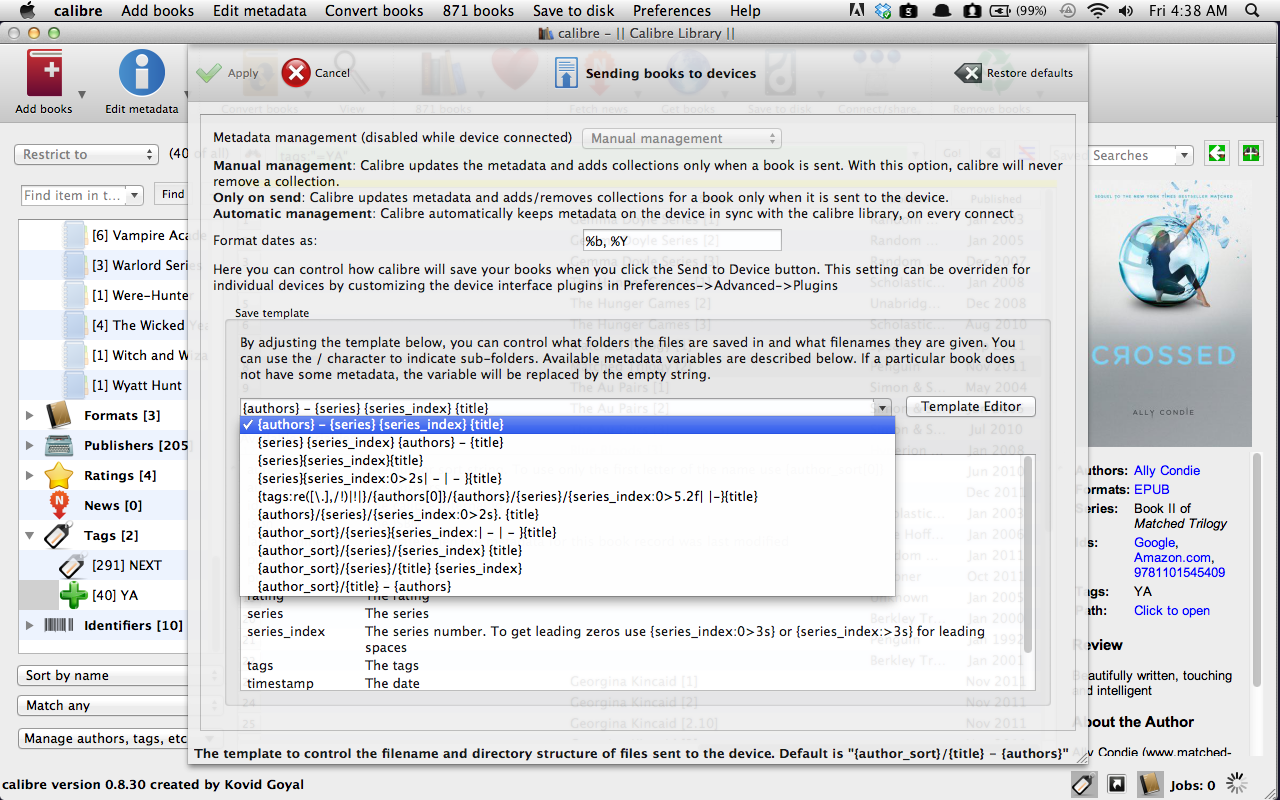Click the Click to open path link
This screenshot has width=1280, height=800.
tap(1171, 611)
